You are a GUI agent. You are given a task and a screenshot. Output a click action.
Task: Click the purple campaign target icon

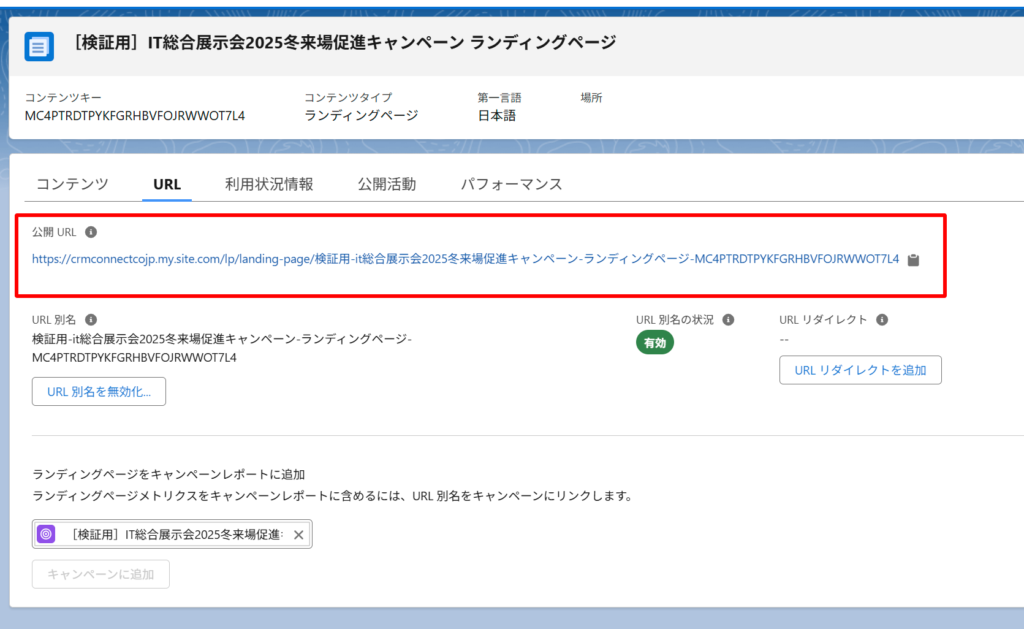point(46,534)
